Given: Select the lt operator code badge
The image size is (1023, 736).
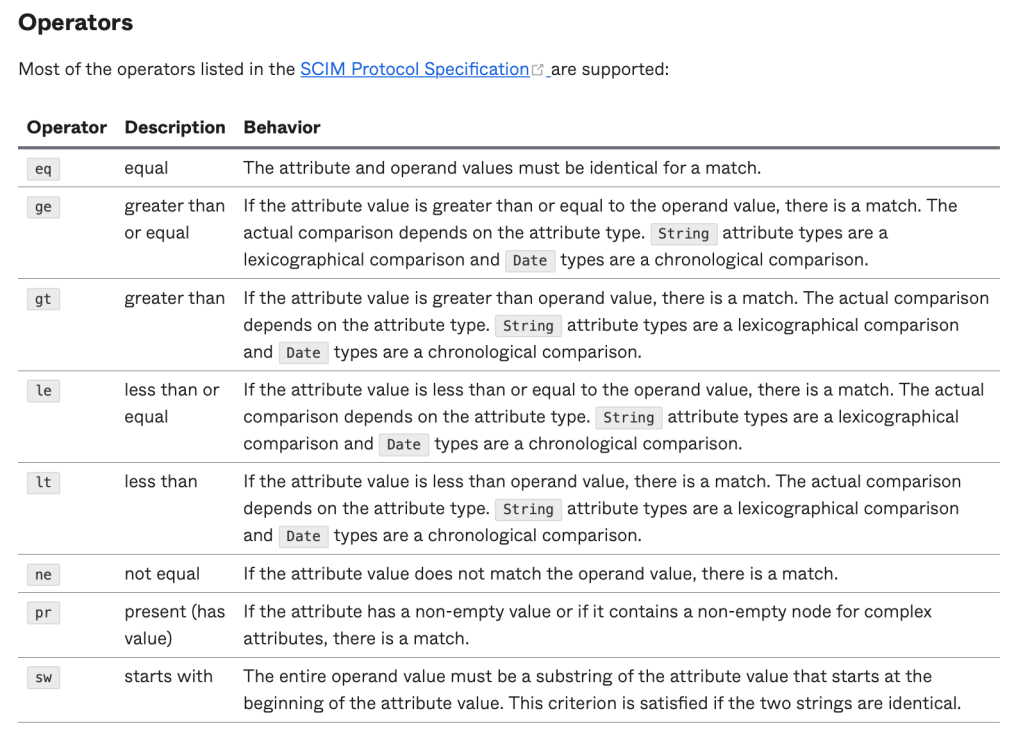Looking at the screenshot, I should [x=43, y=483].
